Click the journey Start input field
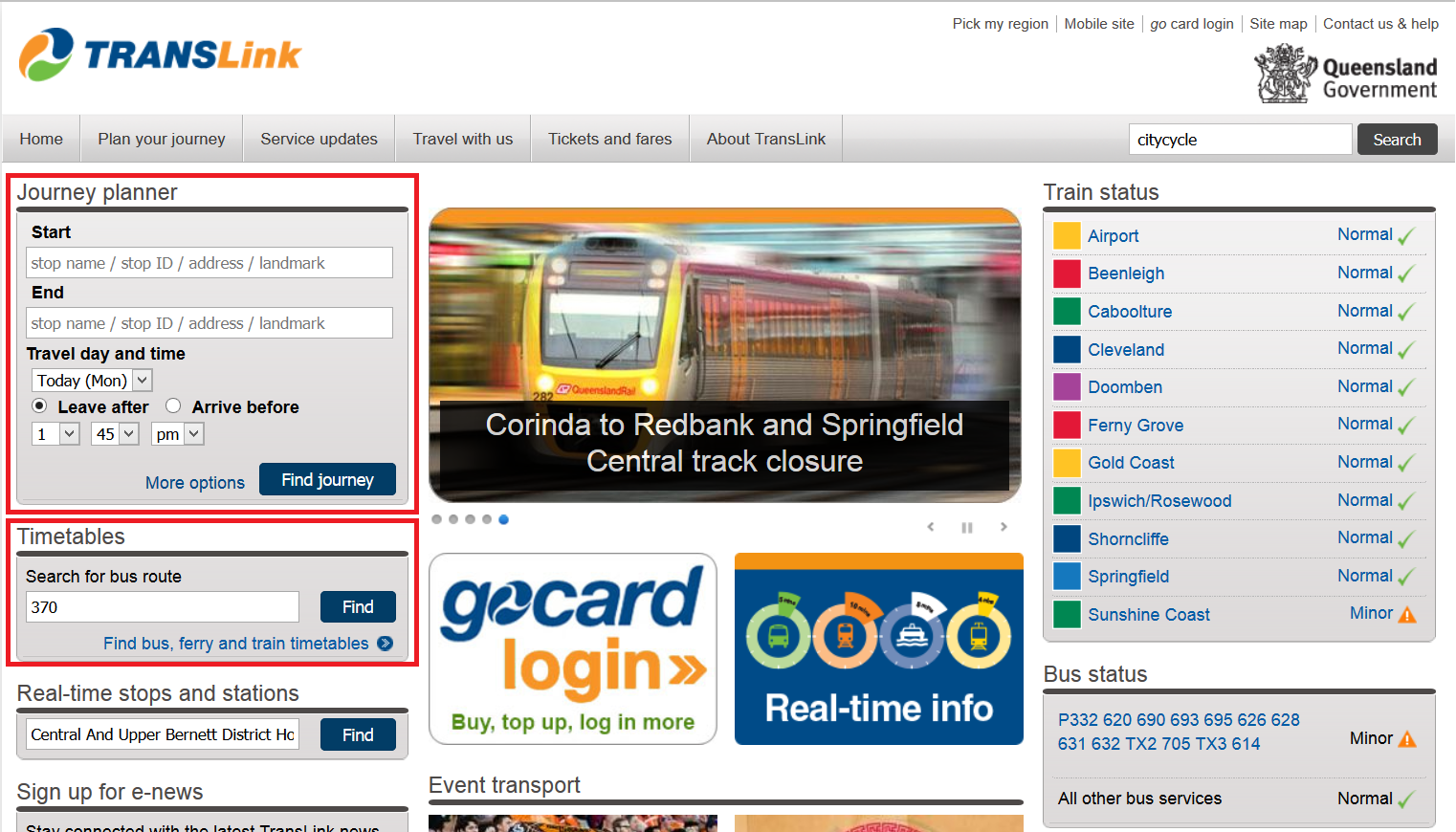 (210, 263)
